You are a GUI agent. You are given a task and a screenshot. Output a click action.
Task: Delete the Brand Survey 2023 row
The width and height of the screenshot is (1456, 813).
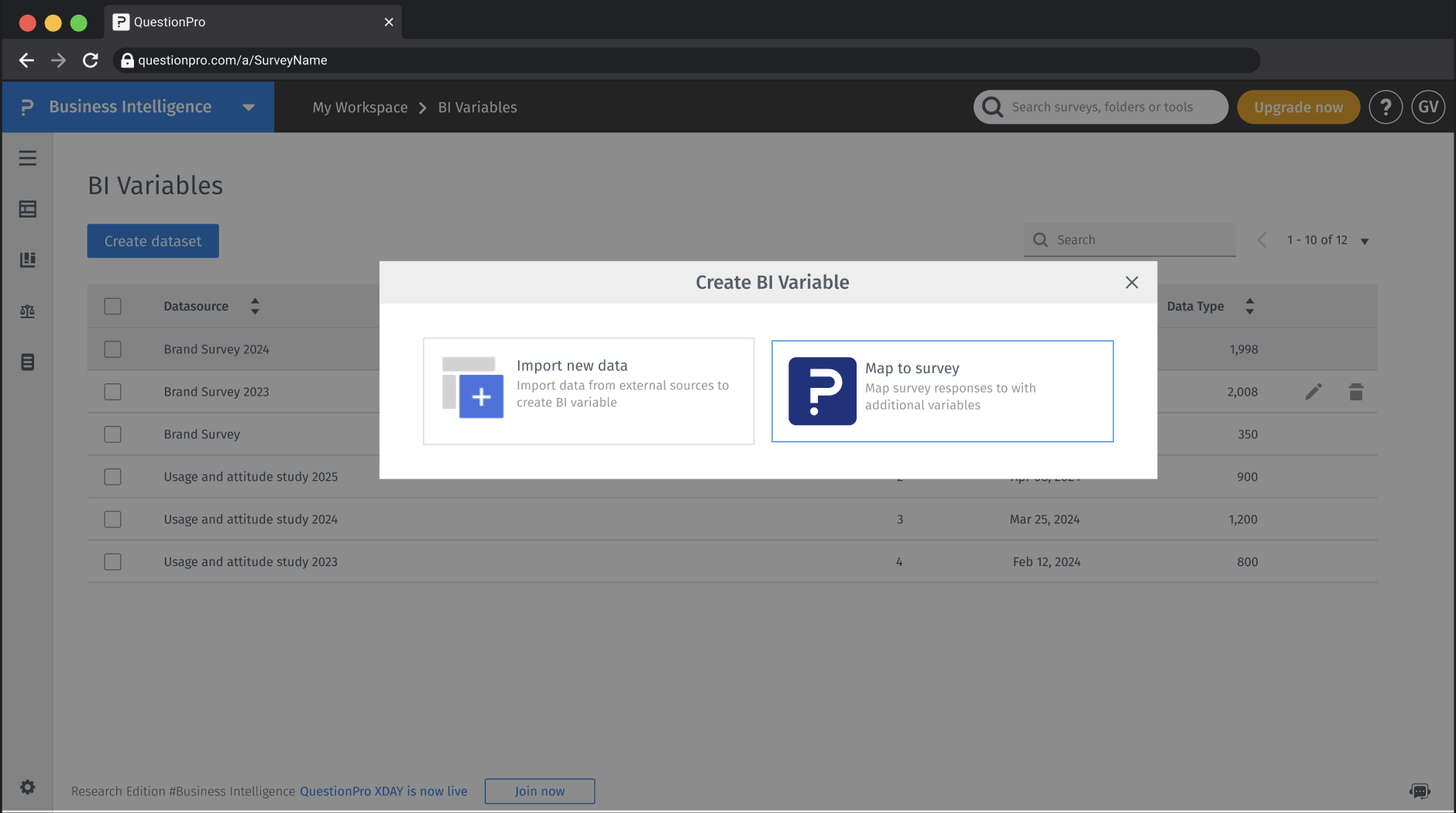point(1356,392)
